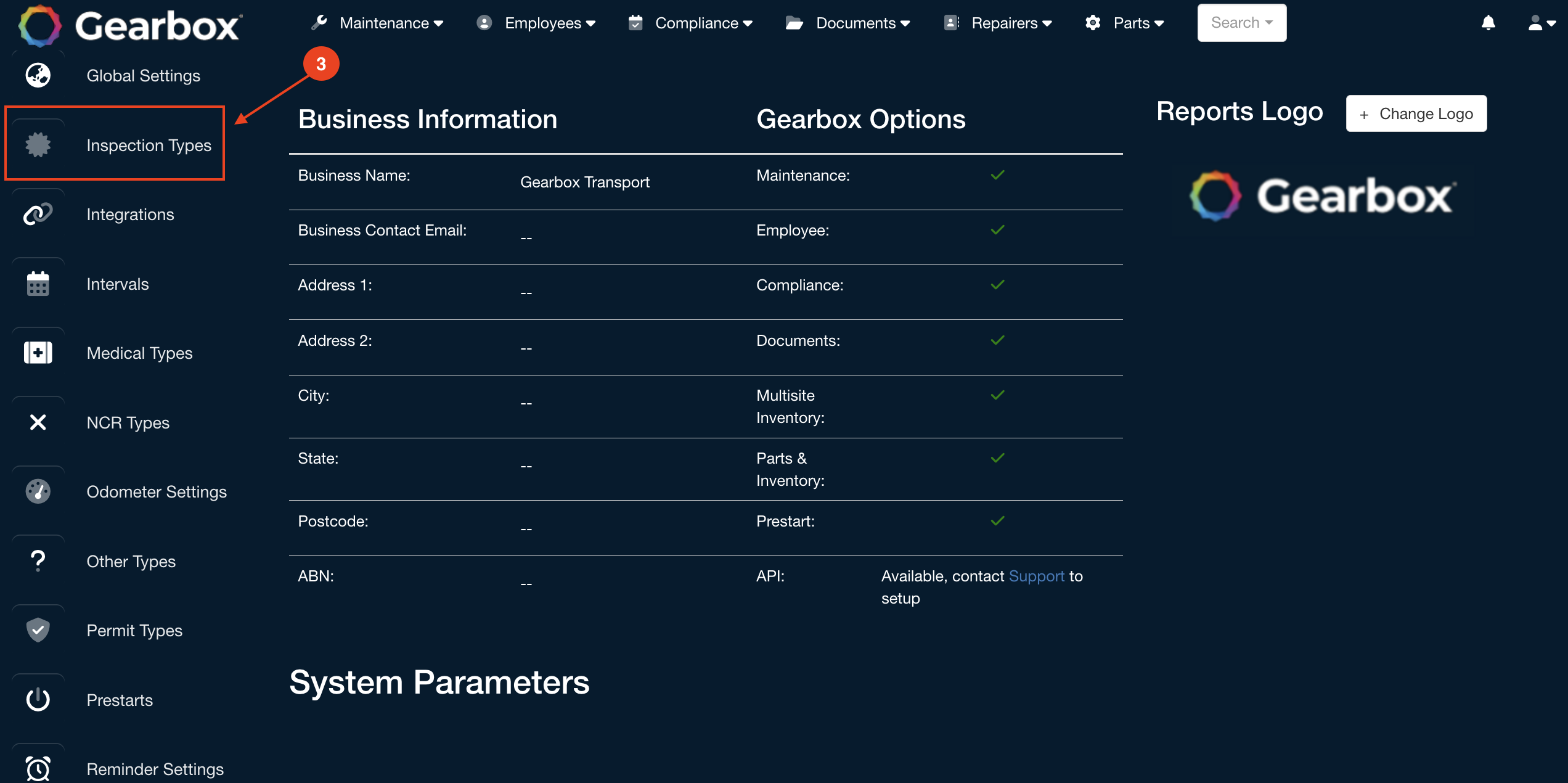Image resolution: width=1568 pixels, height=783 pixels.
Task: Select the Odometer Settings gauge icon
Action: 38,491
